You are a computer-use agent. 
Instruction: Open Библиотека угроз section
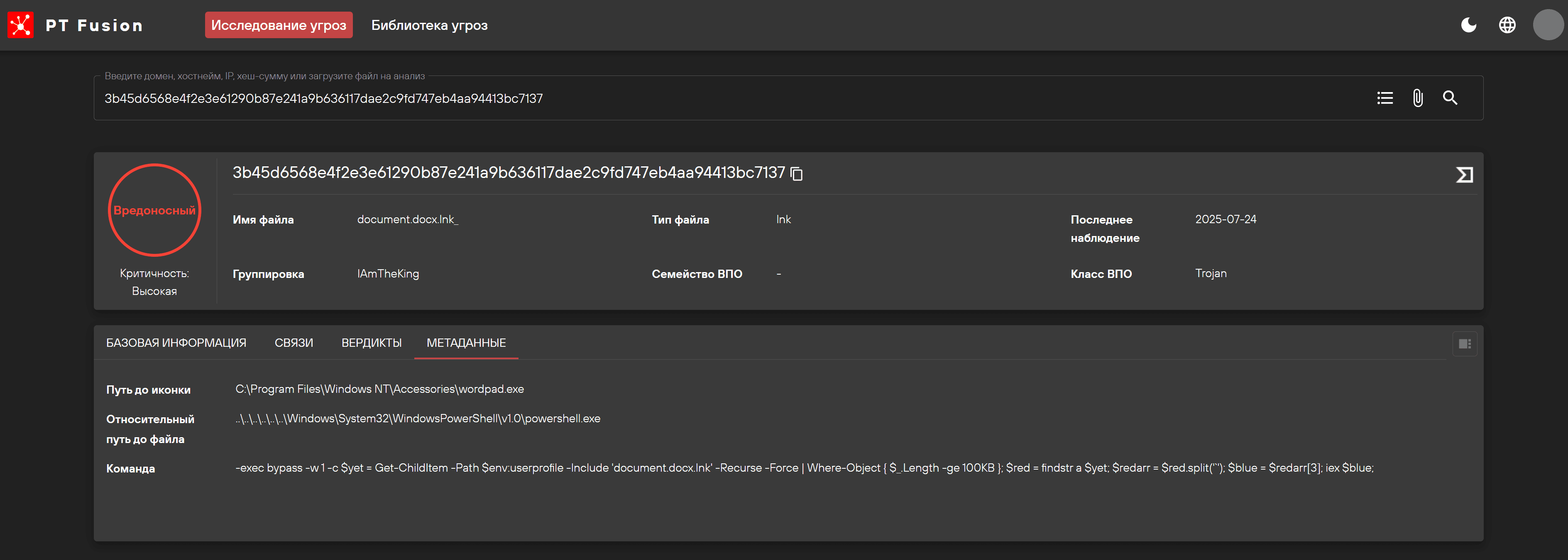pyautogui.click(x=430, y=25)
